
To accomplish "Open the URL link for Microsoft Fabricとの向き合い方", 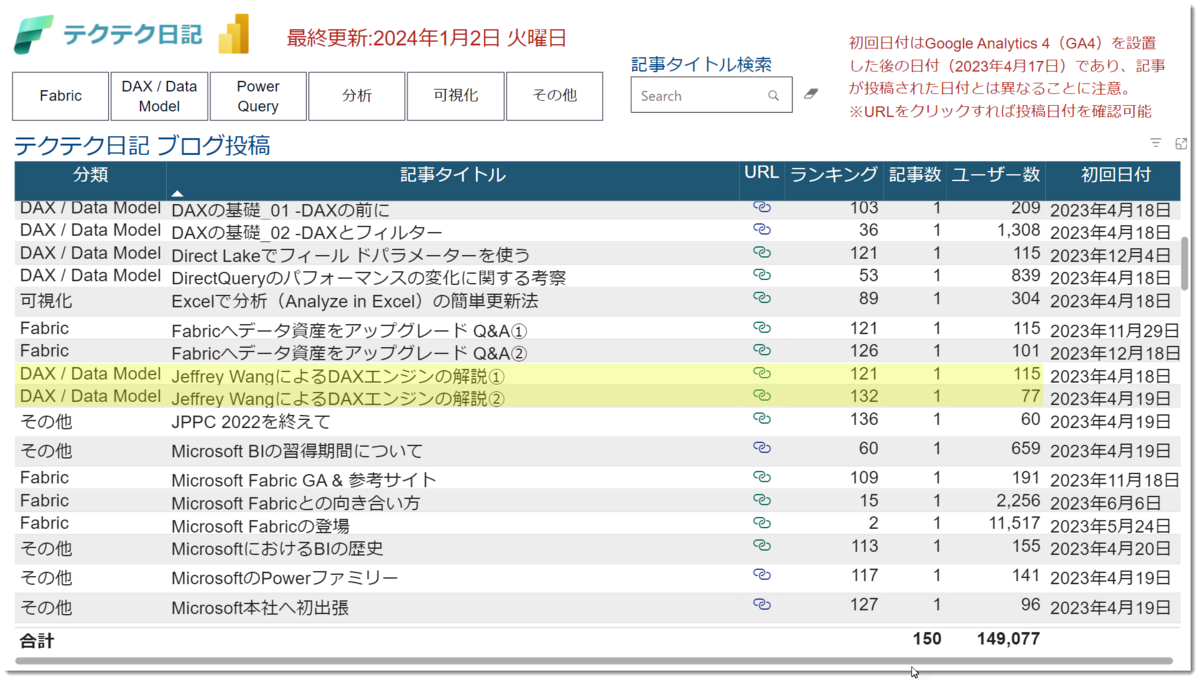I will pos(762,500).
